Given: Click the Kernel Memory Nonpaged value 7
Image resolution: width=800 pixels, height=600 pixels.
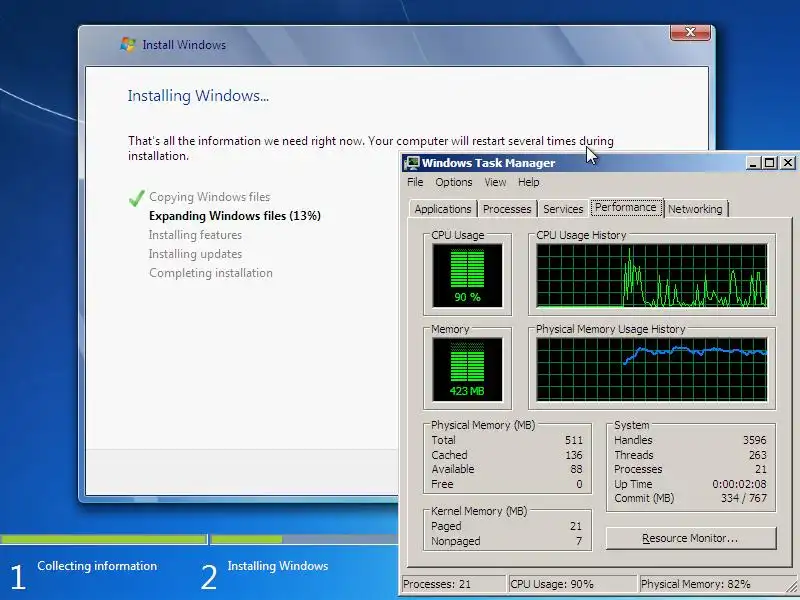Looking at the screenshot, I should click(x=579, y=541).
